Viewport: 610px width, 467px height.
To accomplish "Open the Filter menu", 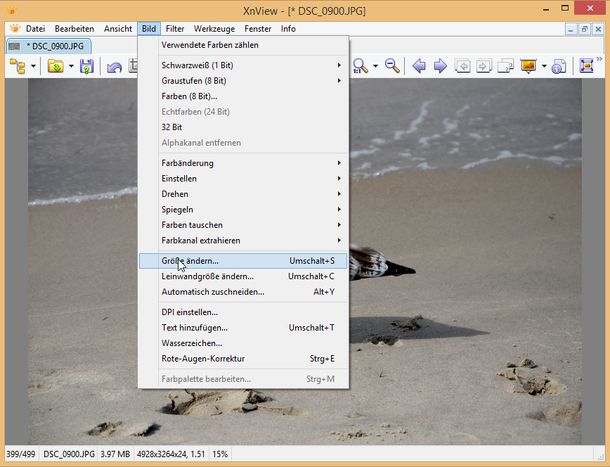I will pos(175,28).
